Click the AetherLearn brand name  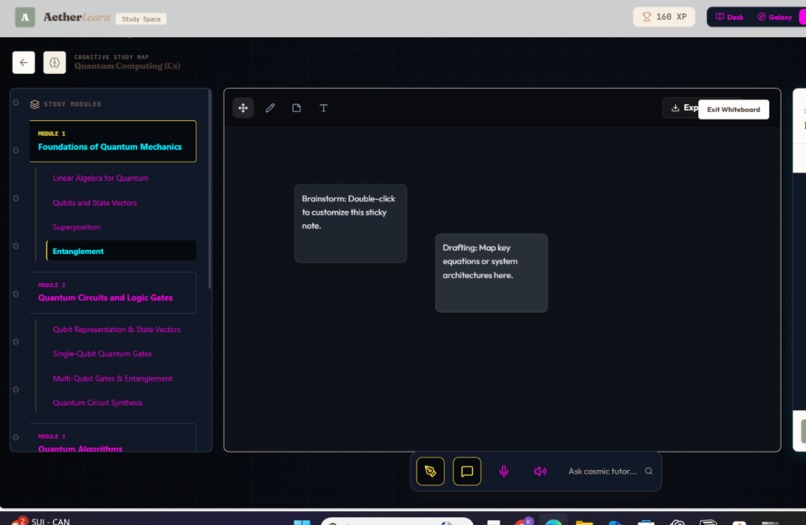click(x=77, y=17)
